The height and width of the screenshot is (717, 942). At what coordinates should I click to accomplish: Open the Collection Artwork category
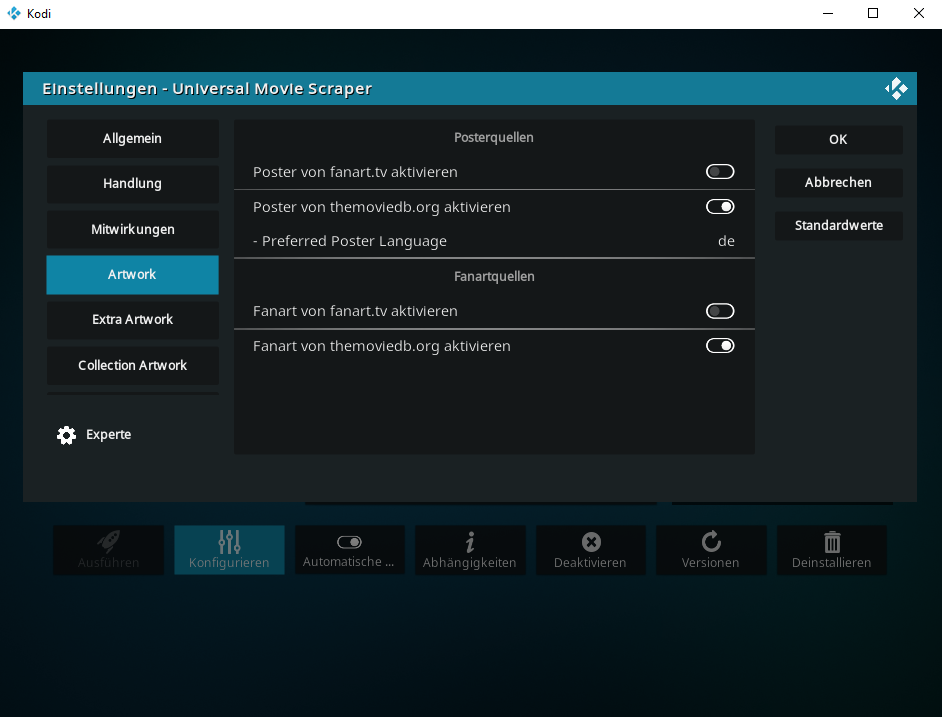tap(133, 365)
